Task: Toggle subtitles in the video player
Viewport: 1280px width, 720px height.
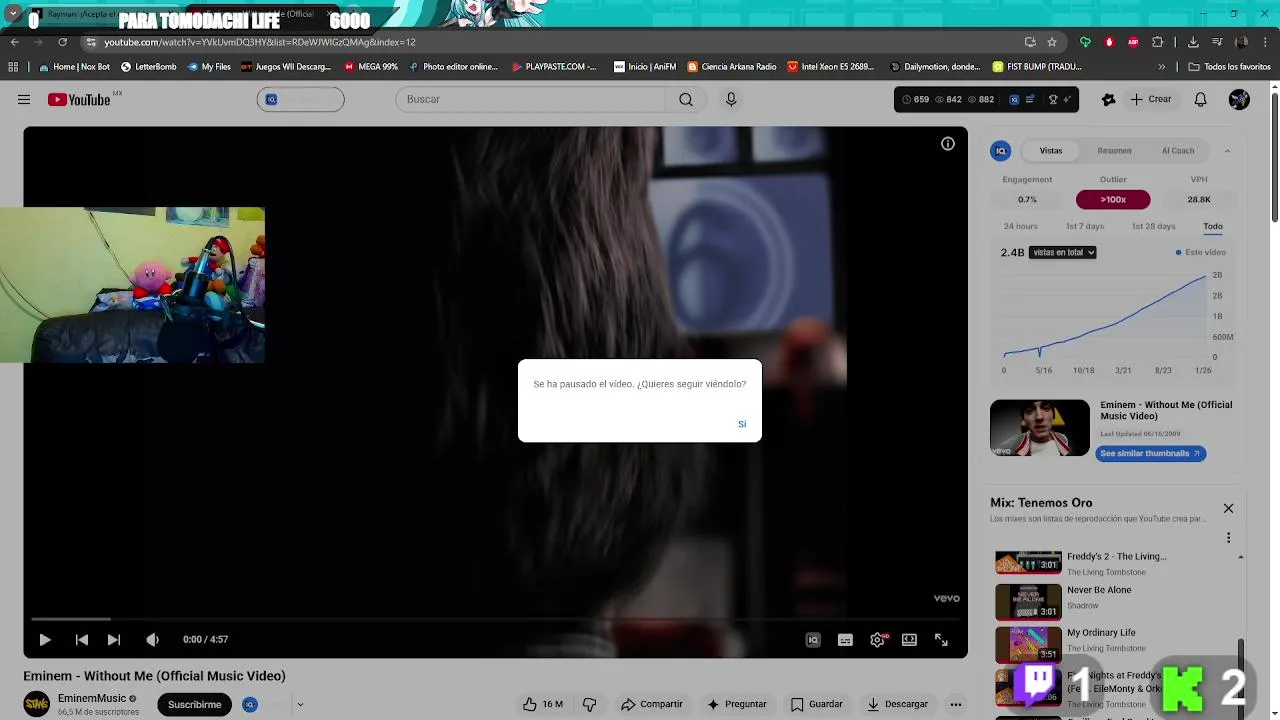Action: pos(845,640)
